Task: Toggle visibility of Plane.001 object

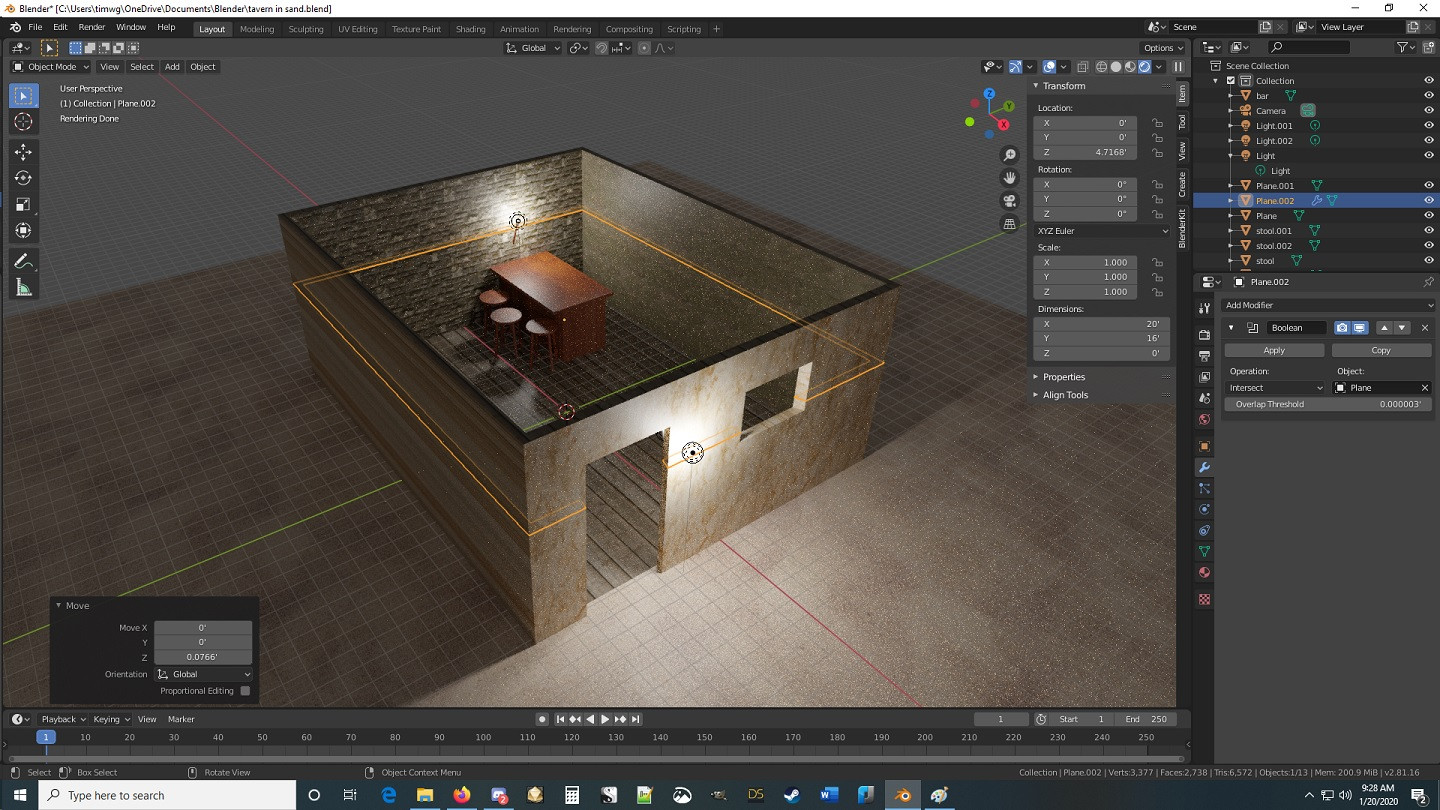Action: click(1428, 186)
